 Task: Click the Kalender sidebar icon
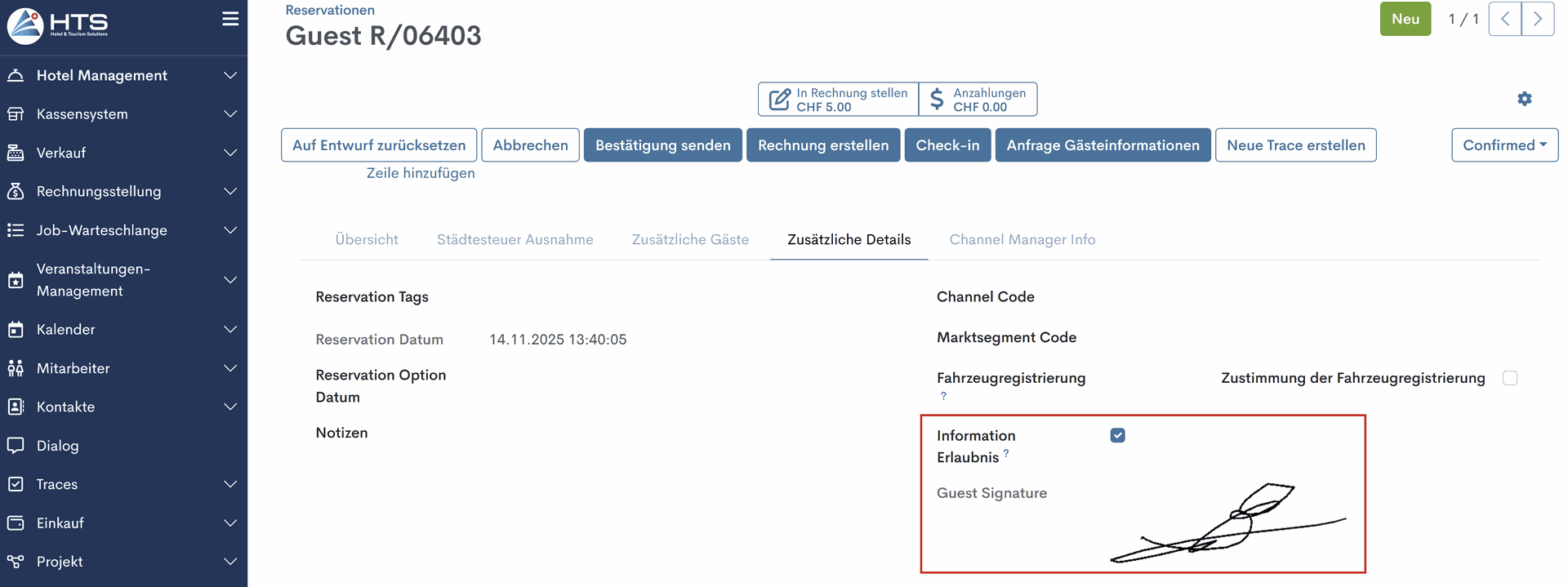(x=16, y=330)
